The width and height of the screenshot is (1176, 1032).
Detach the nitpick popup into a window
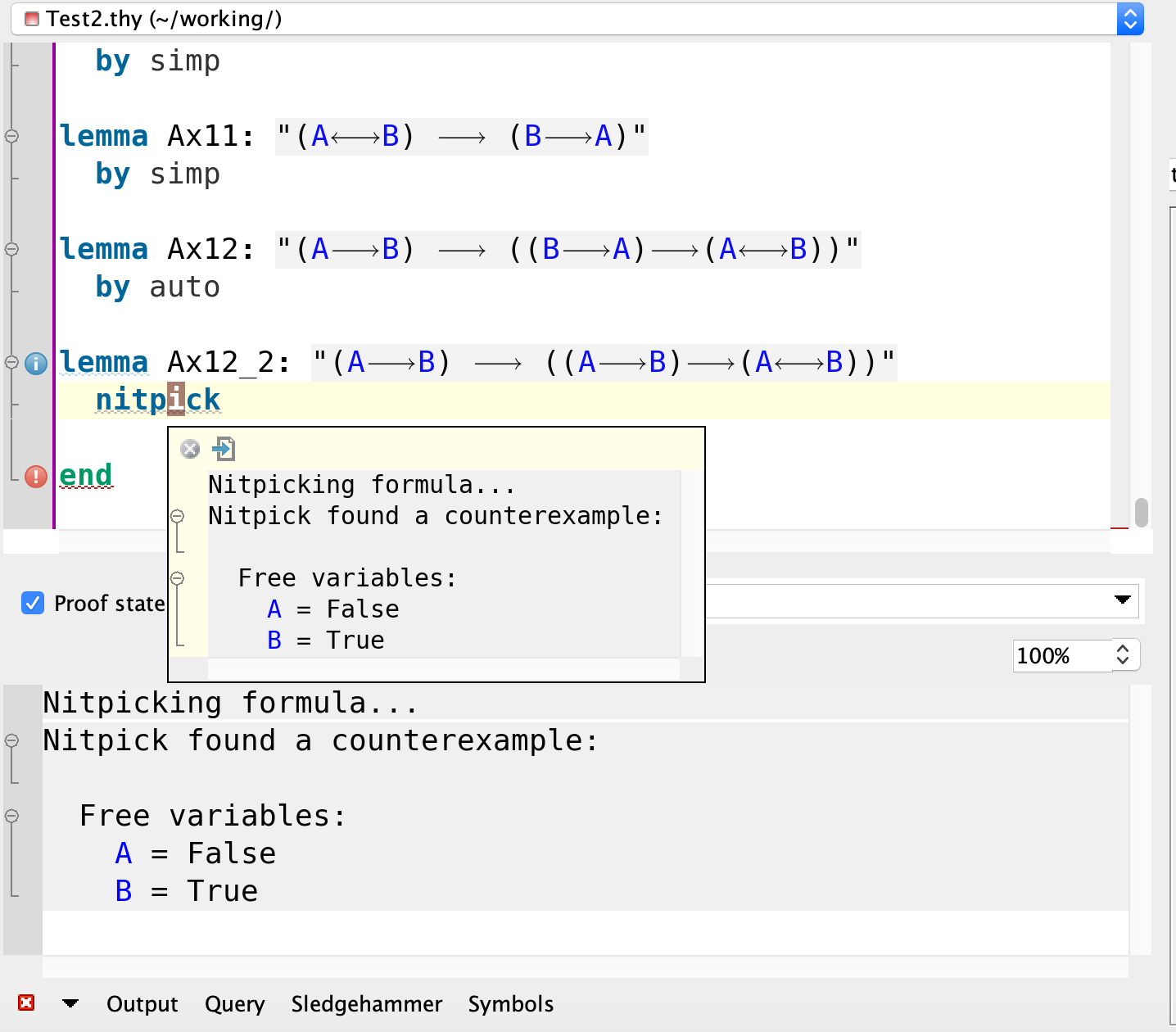pyautogui.click(x=224, y=448)
